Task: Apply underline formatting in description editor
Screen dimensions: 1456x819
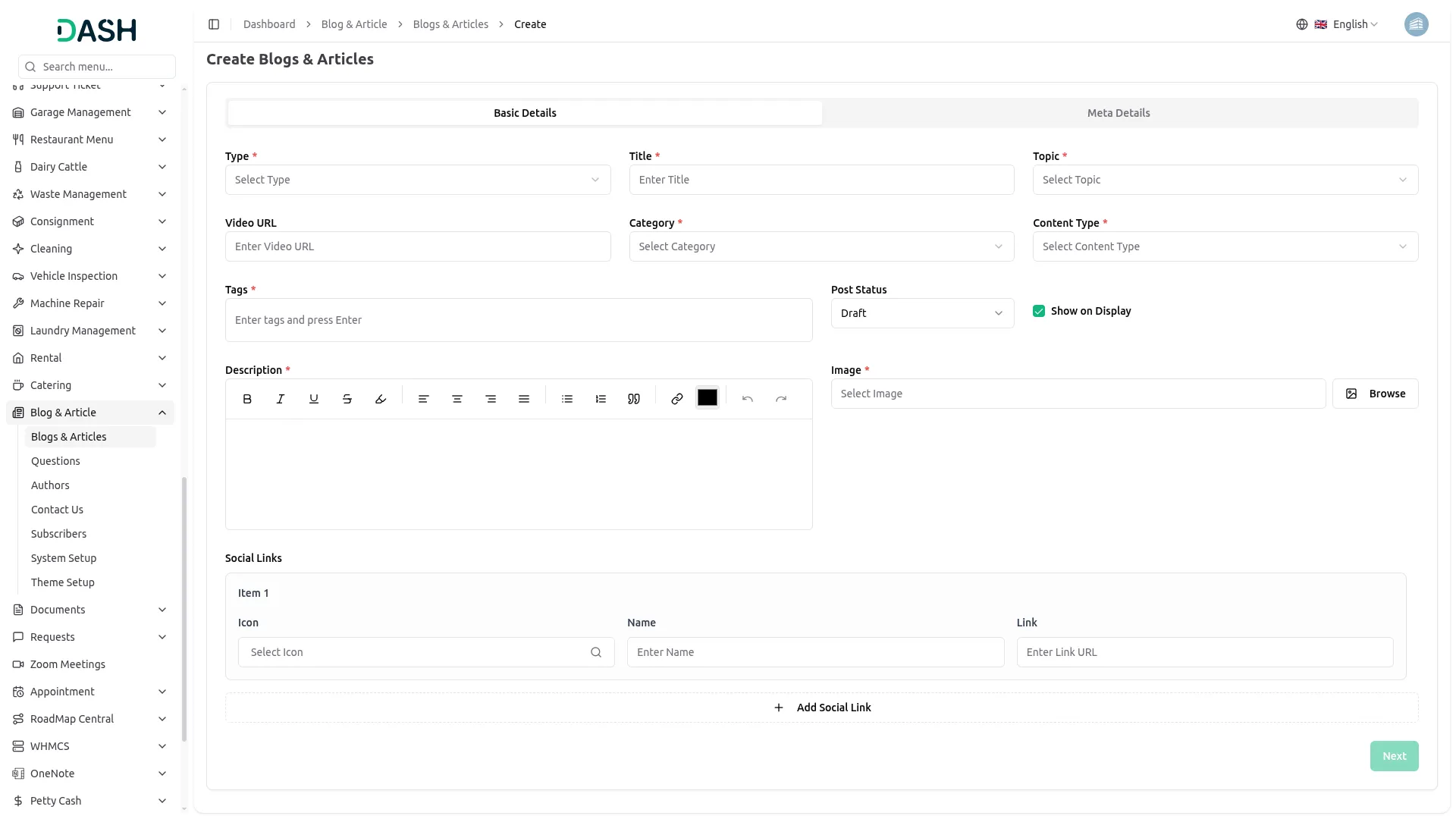Action: [314, 399]
